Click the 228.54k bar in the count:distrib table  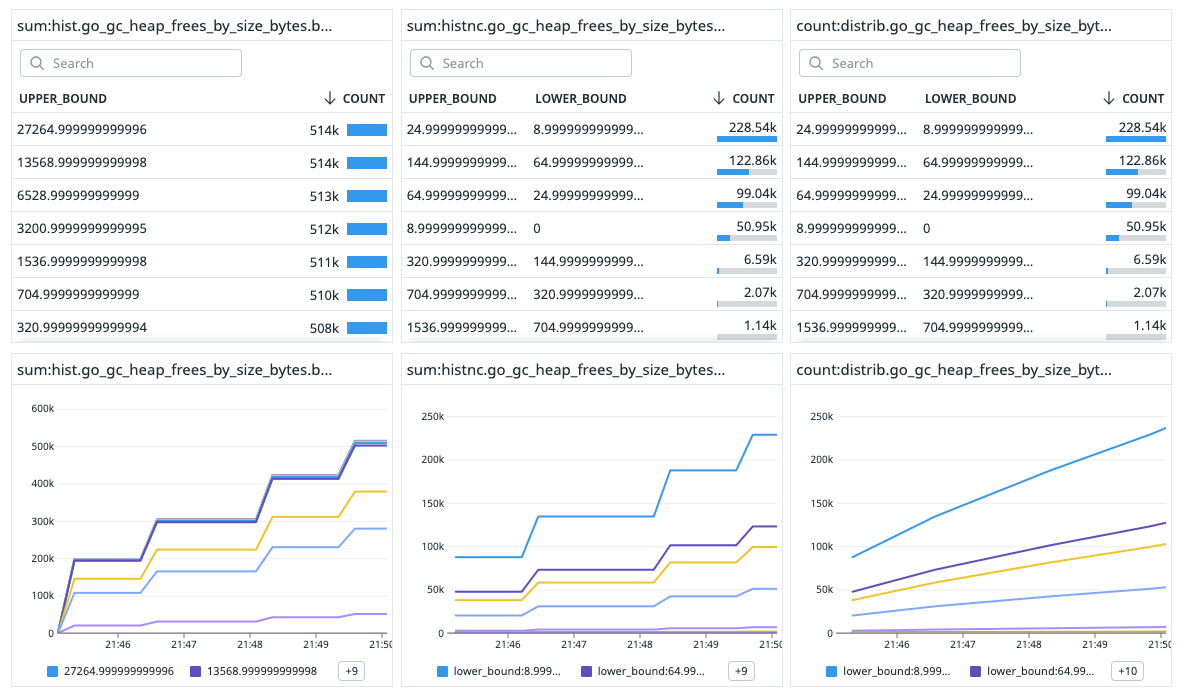point(1135,139)
